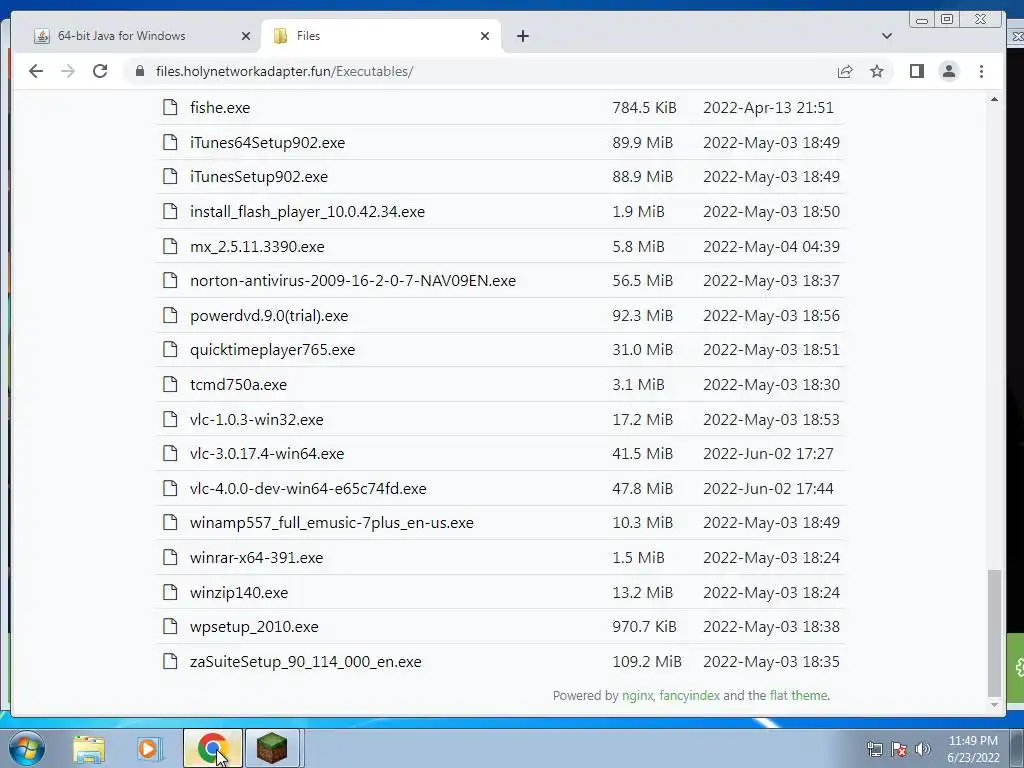Download wpsetup_2010.exe
The image size is (1024, 768).
(x=254, y=627)
